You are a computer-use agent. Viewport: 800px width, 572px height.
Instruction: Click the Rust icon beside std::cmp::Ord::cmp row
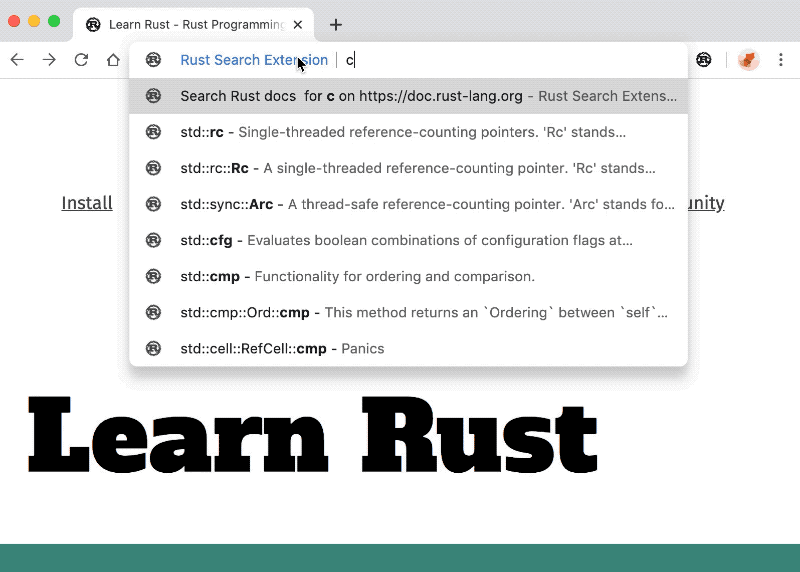tap(153, 312)
